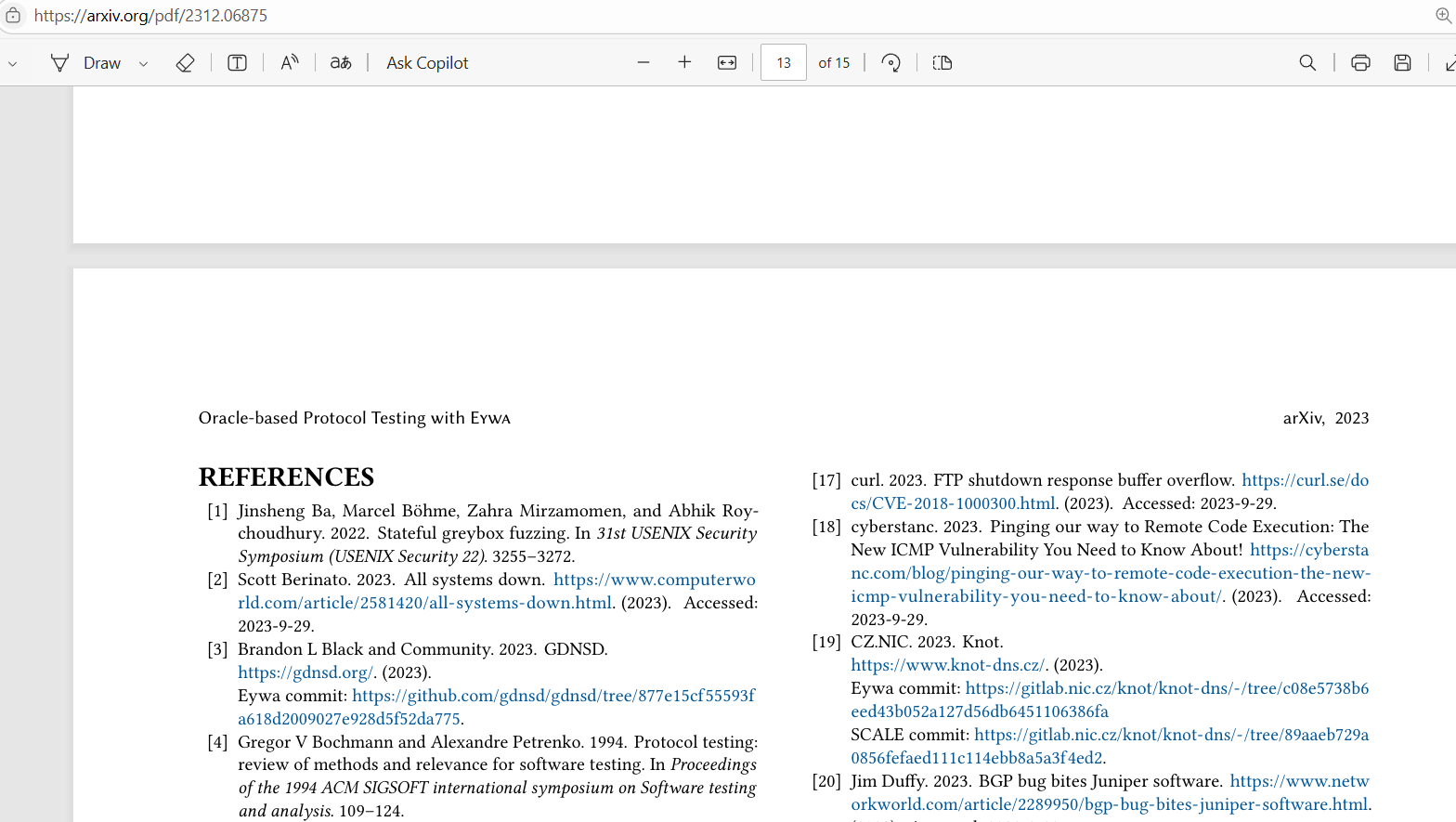Viewport: 1456px width, 822px height.
Task: Click 'Jim Duffy. 2023' reference text
Action: click(x=910, y=781)
